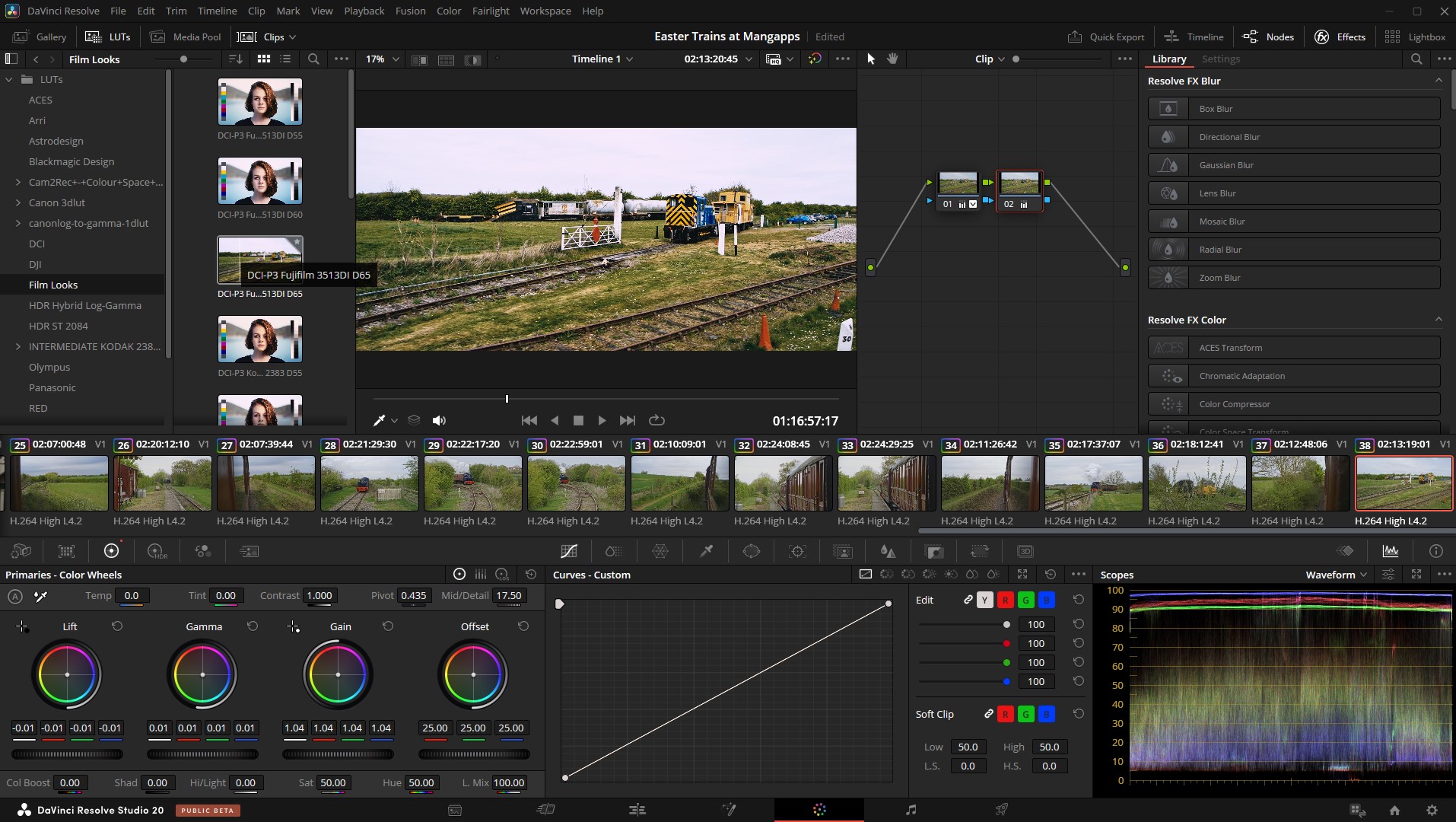Toggle green channel curve editing

1025,600
